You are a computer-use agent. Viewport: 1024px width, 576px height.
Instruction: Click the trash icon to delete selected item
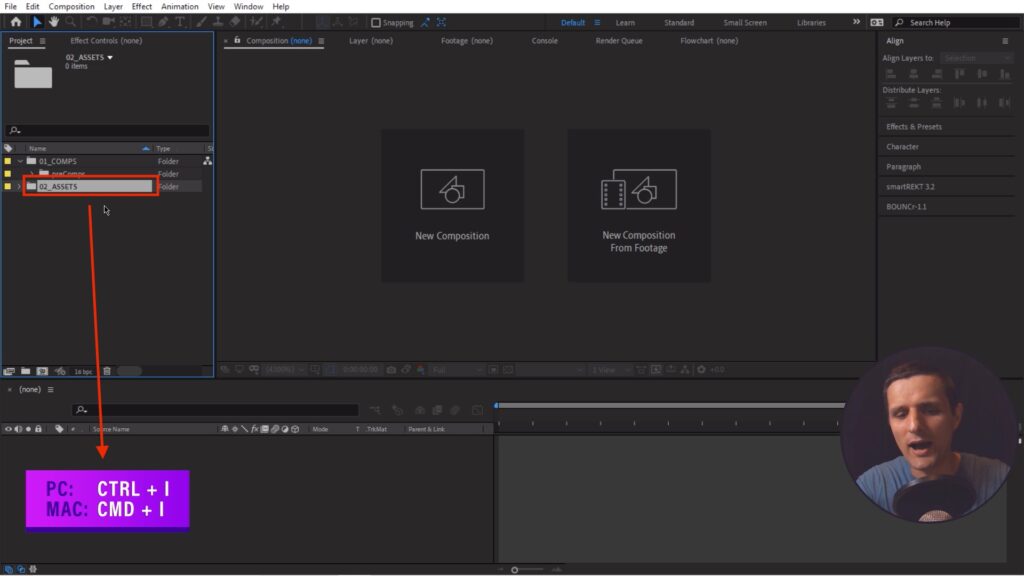pos(107,370)
